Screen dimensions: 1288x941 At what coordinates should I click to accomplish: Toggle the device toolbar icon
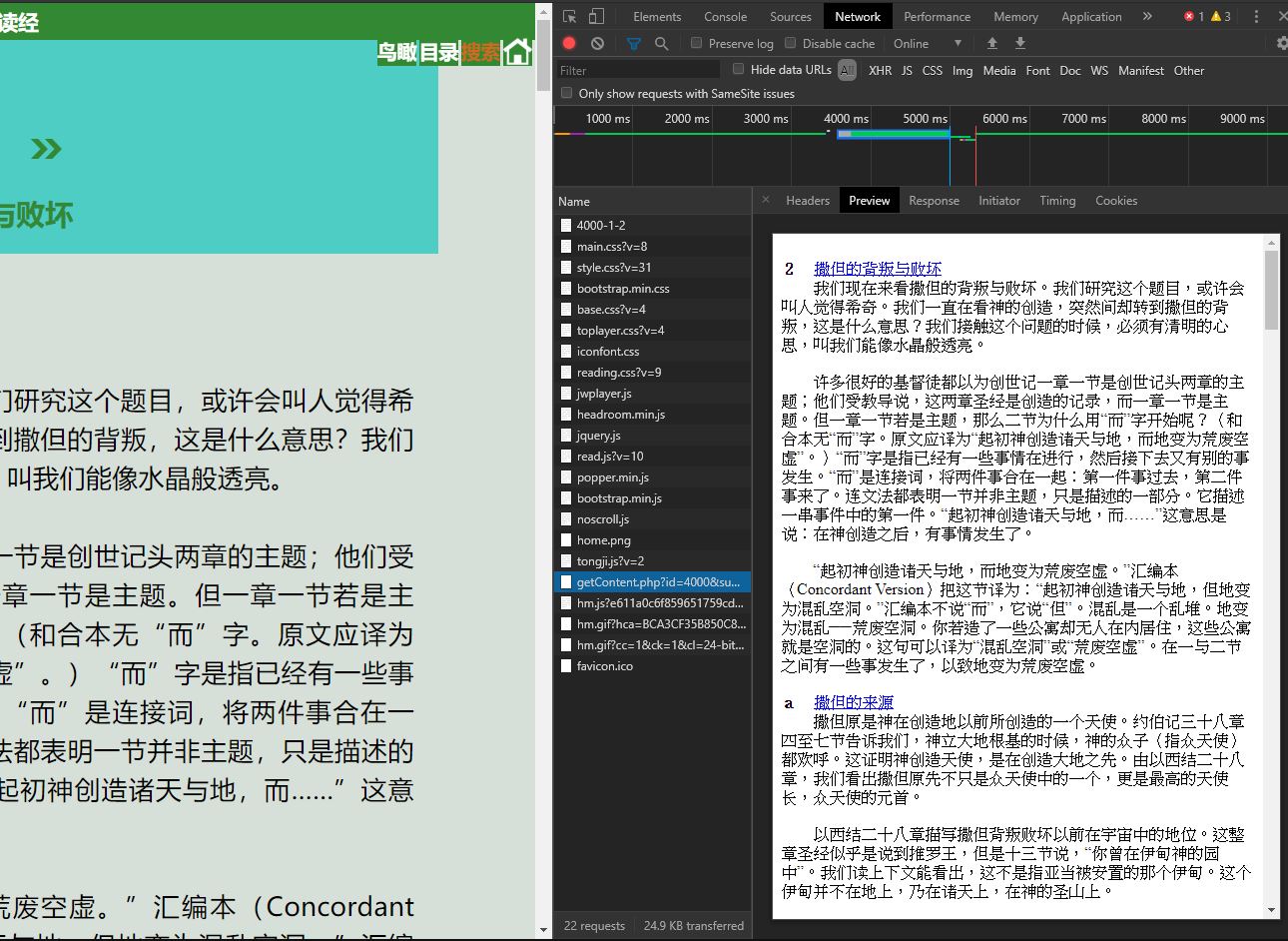(x=596, y=17)
